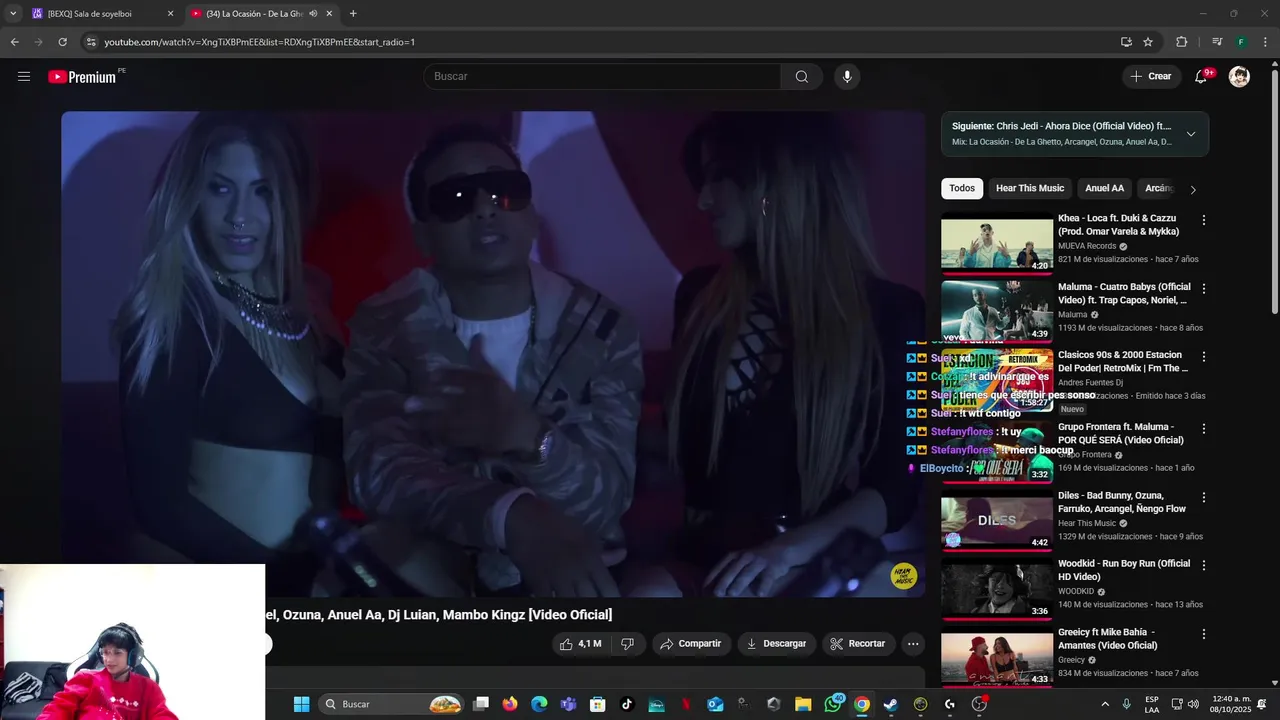1280x720 pixels.
Task: Open WhatsApp from the taskbar
Action: tap(833, 704)
